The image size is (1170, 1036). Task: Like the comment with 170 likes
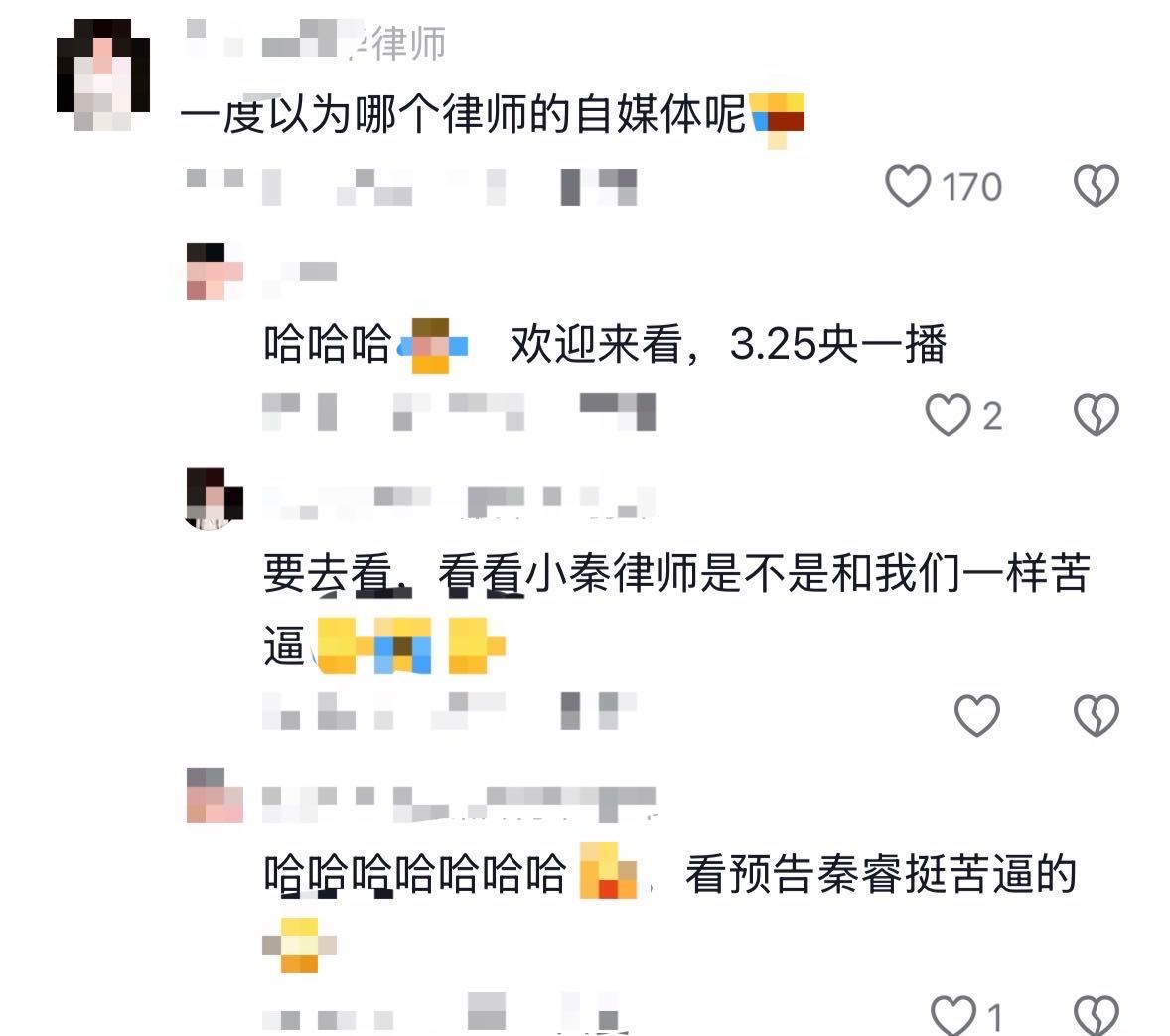click(x=908, y=185)
